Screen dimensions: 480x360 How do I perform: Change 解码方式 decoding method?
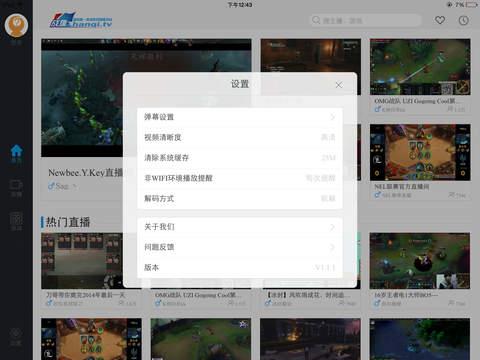click(240, 198)
